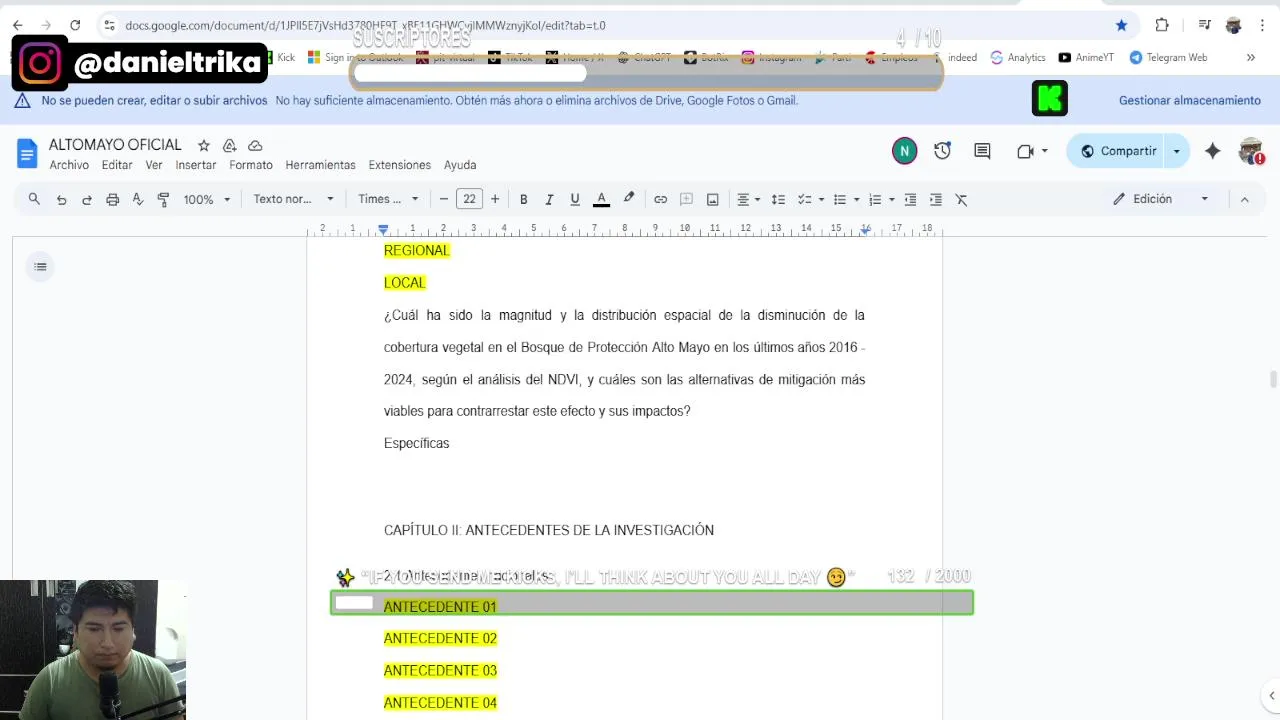Go back in the browser

[18, 25]
